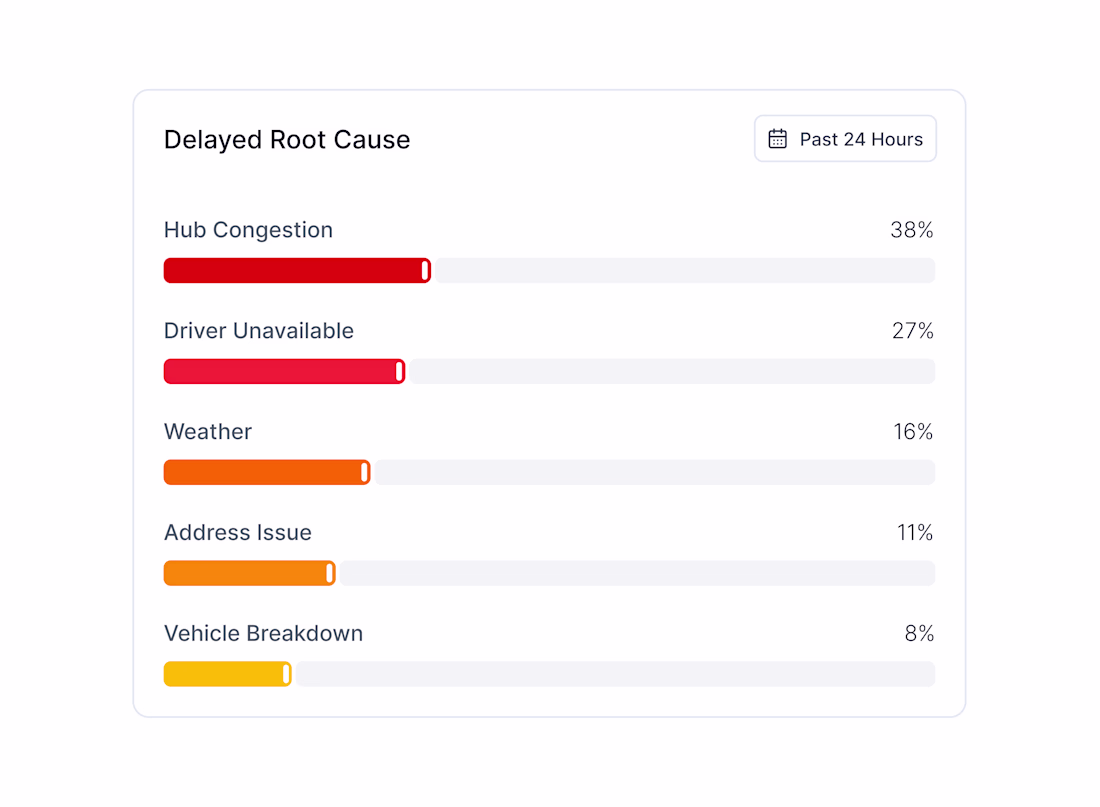Click the 27% value for Driver Unavailable

coord(913,331)
